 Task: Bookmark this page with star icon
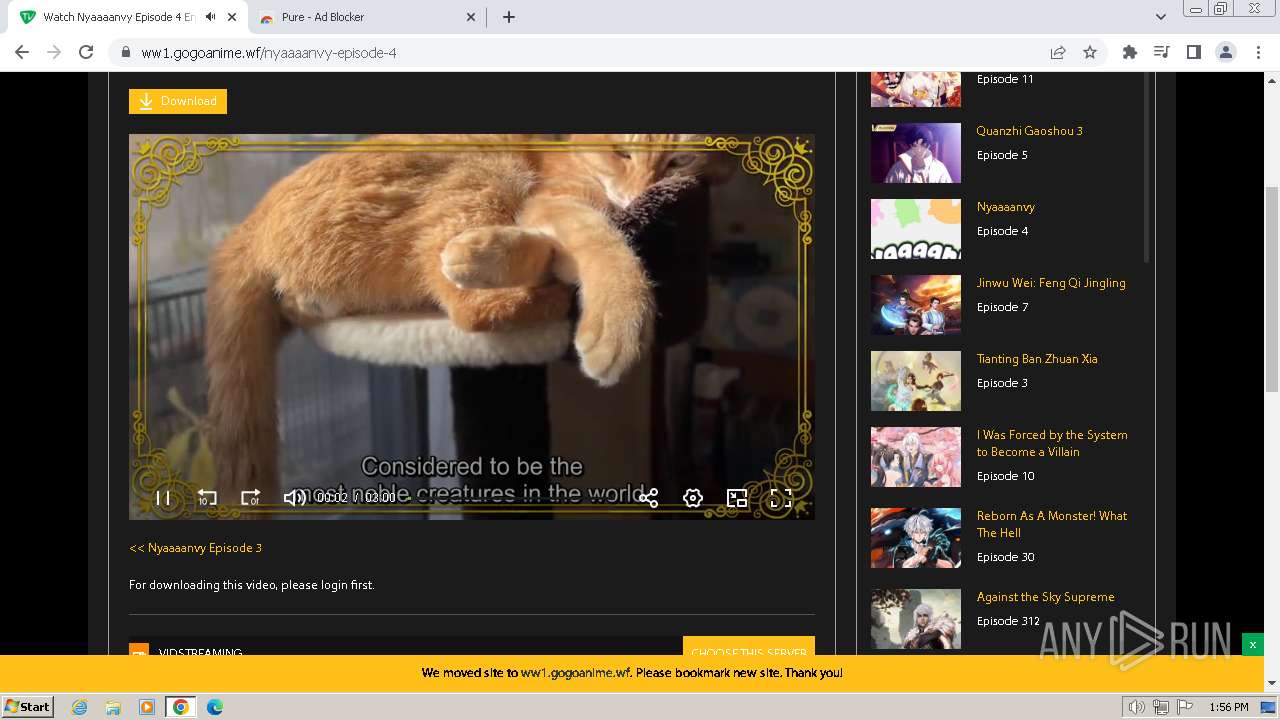pos(1090,52)
